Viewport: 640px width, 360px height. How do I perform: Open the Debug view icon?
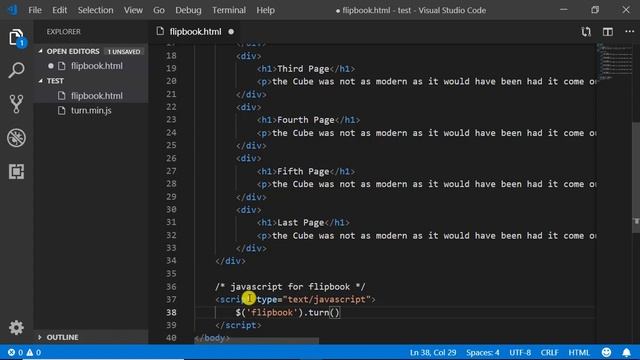(16, 138)
